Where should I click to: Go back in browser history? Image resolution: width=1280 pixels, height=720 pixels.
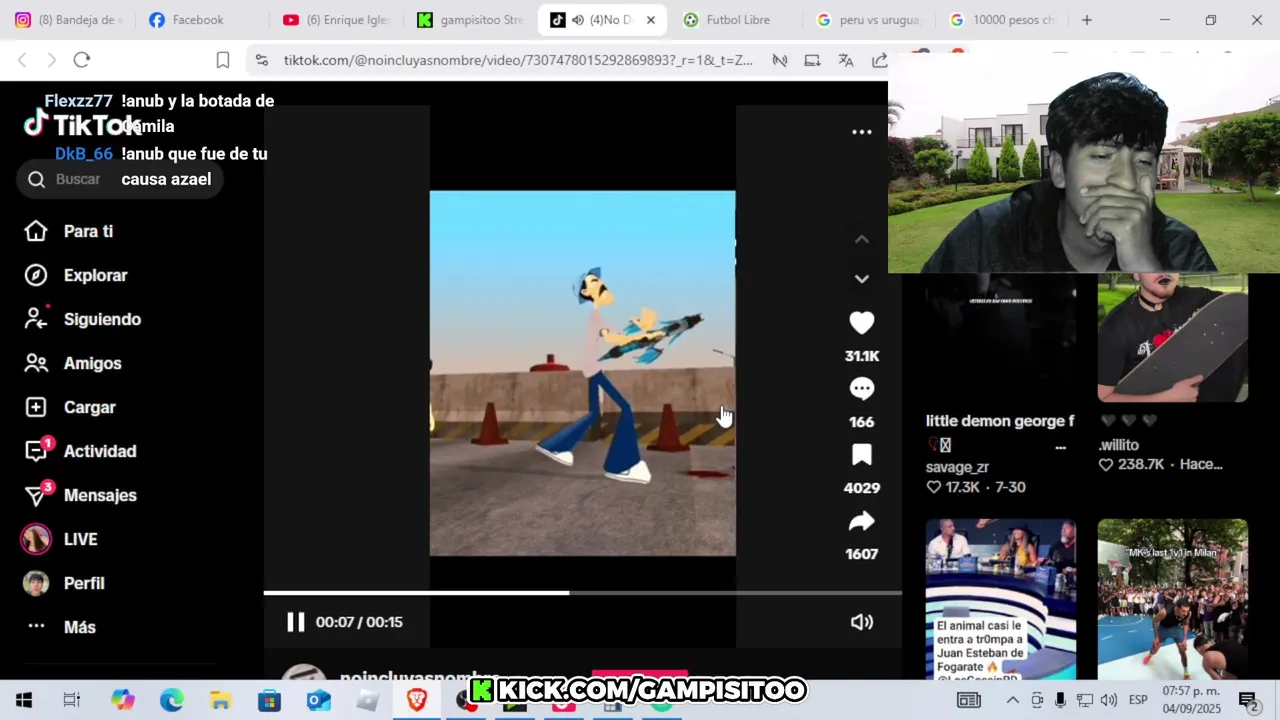[22, 60]
